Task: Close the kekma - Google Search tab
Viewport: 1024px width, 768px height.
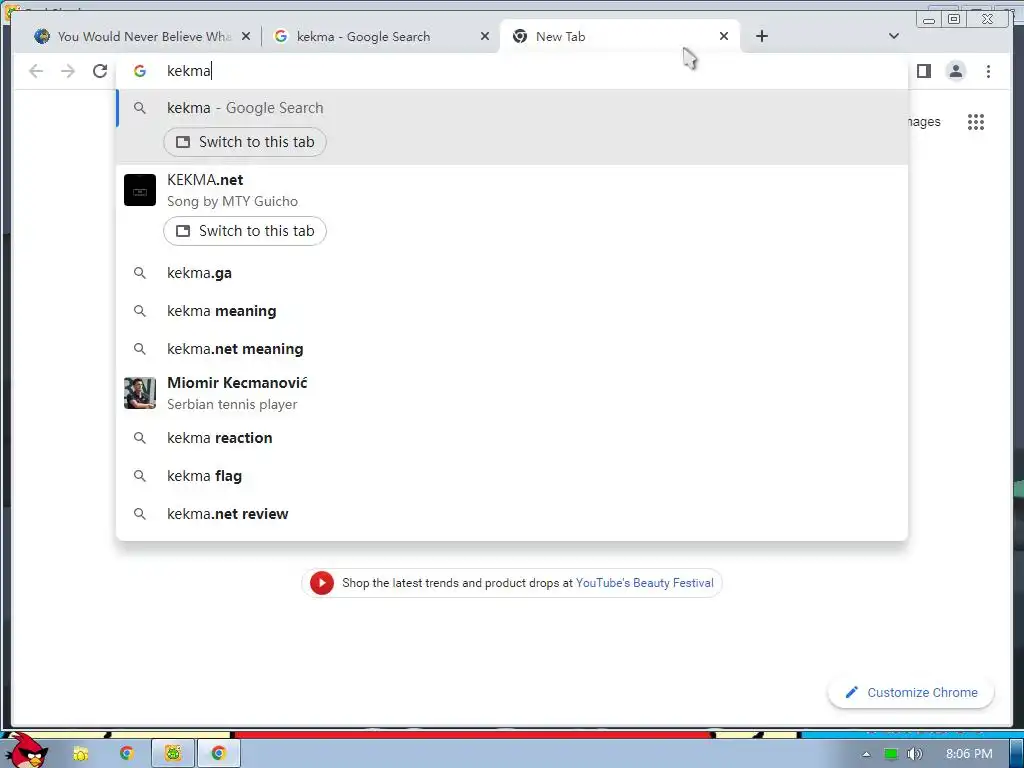Action: (x=485, y=37)
